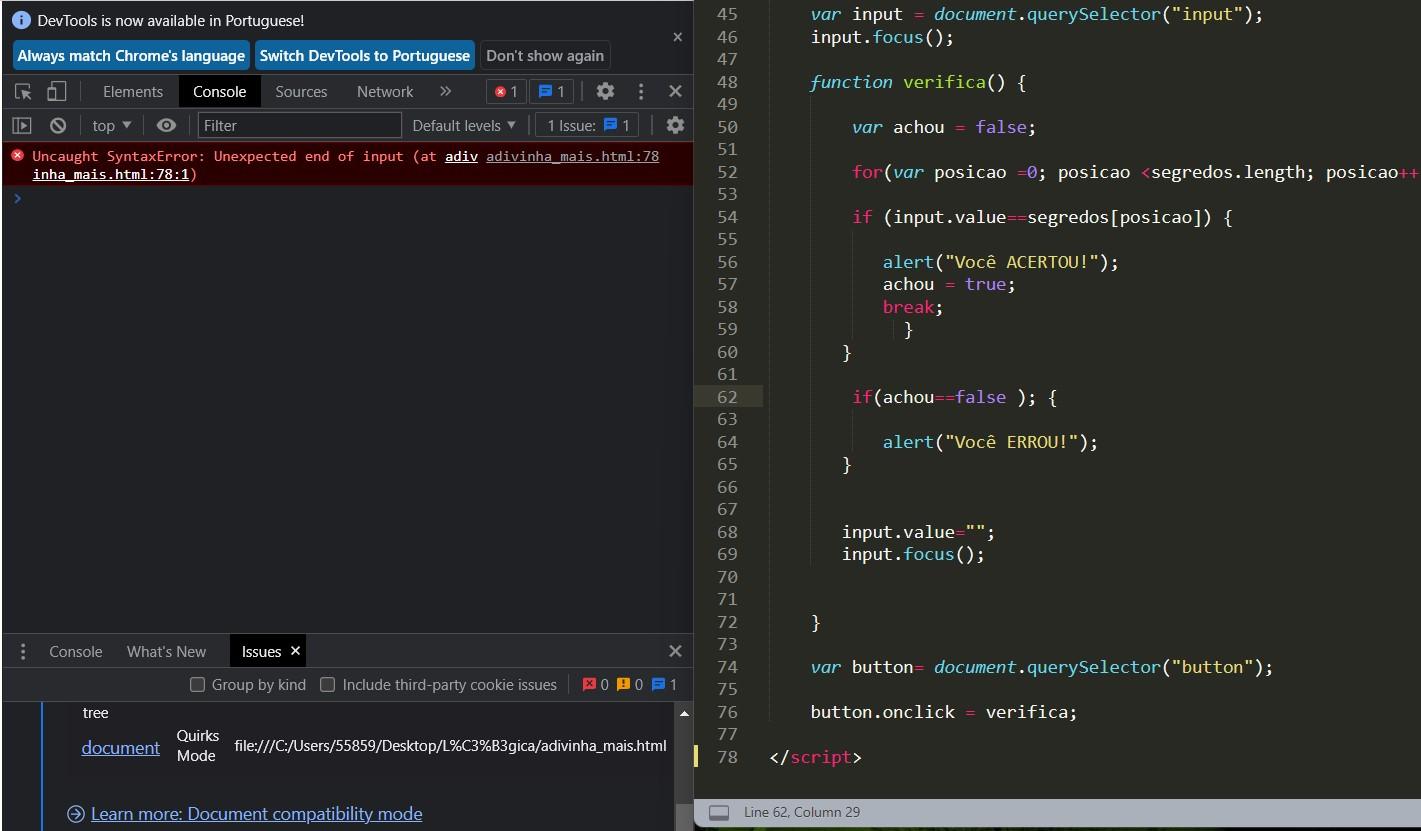Click the info icon in language infobar
Viewport: 1421px width, 831px height.
(21, 20)
